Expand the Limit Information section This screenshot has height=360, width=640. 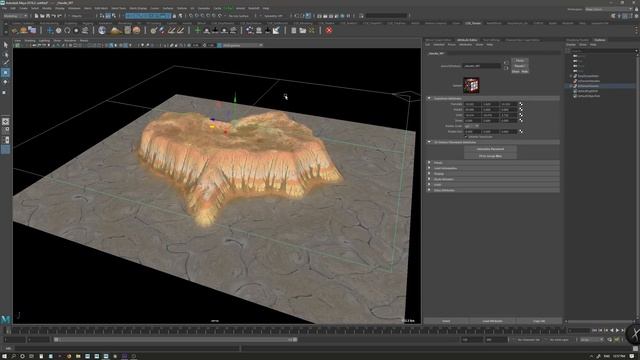pos(429,168)
